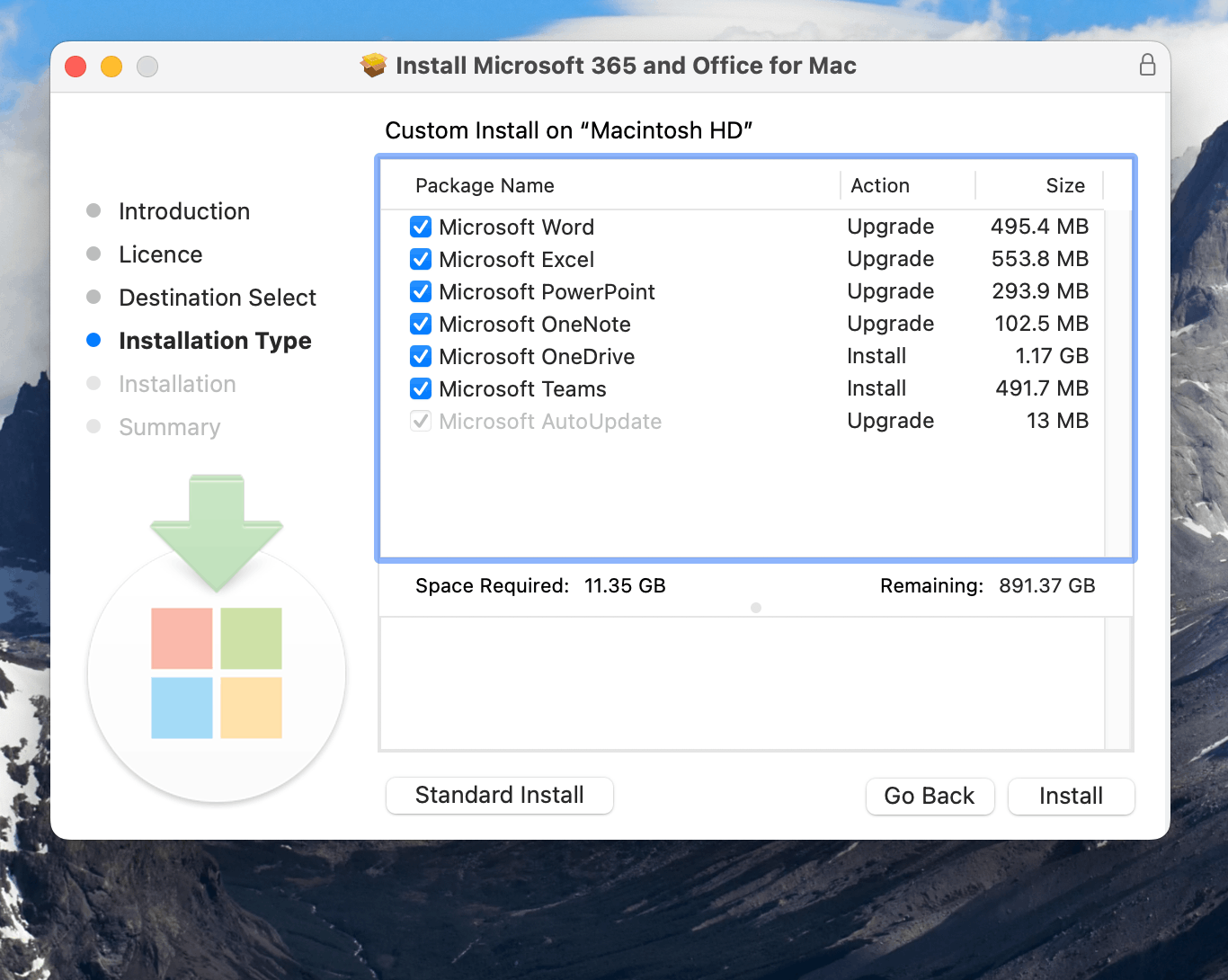Click the 553.8 MB size value
The image size is (1228, 980).
(x=1039, y=259)
